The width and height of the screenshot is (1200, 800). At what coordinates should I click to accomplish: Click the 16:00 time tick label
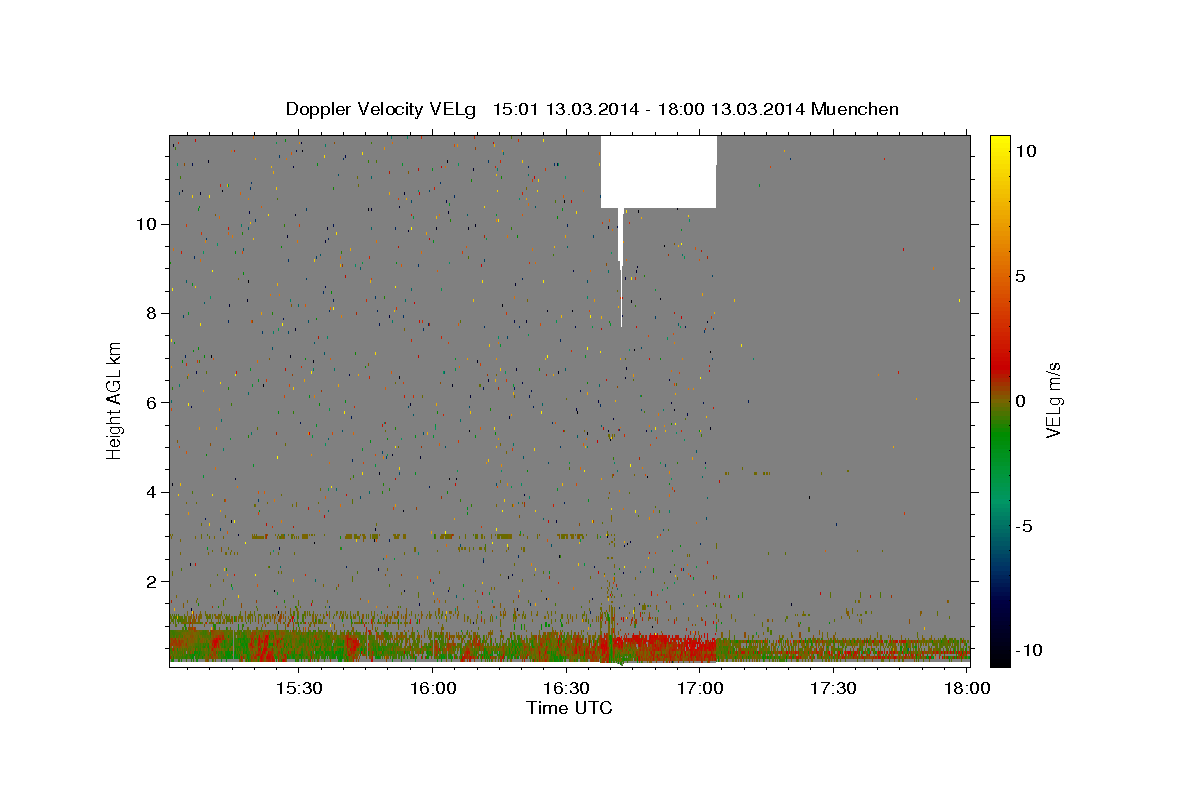click(x=432, y=688)
